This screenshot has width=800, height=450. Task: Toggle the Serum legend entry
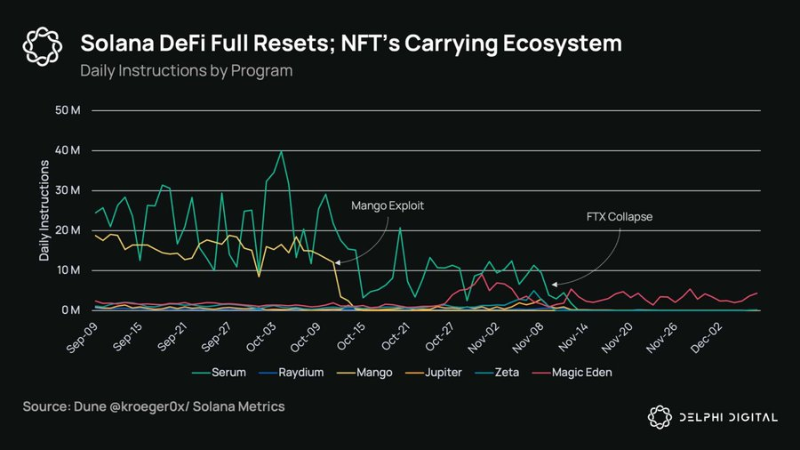(219, 372)
